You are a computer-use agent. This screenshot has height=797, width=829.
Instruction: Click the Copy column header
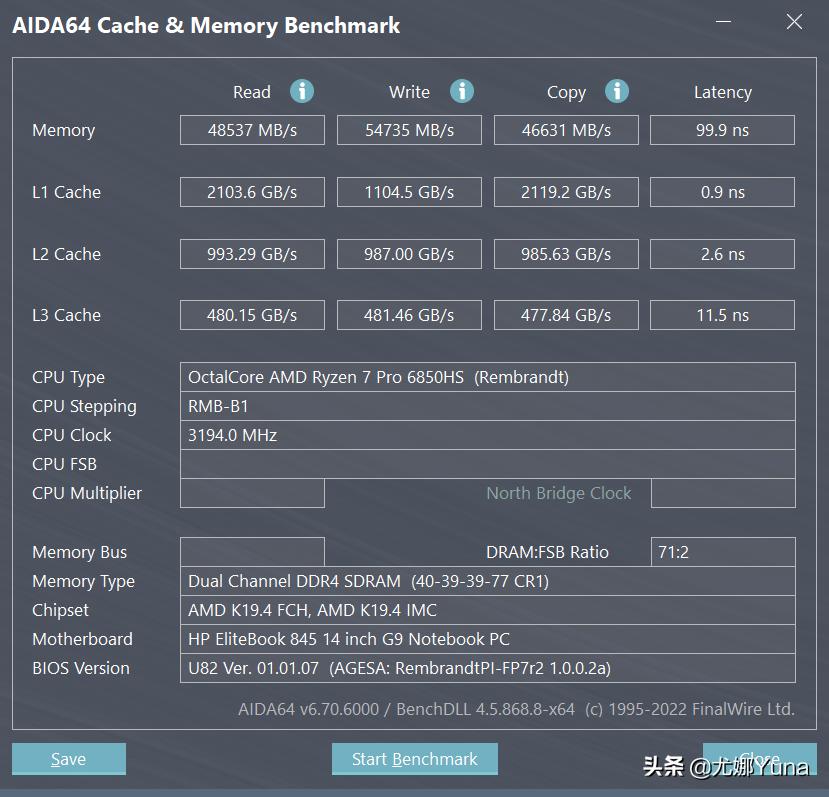click(566, 93)
